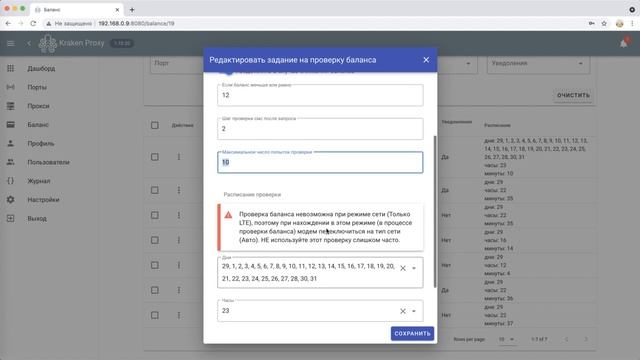
Task: Click the Порт filter field
Action: 177,64
